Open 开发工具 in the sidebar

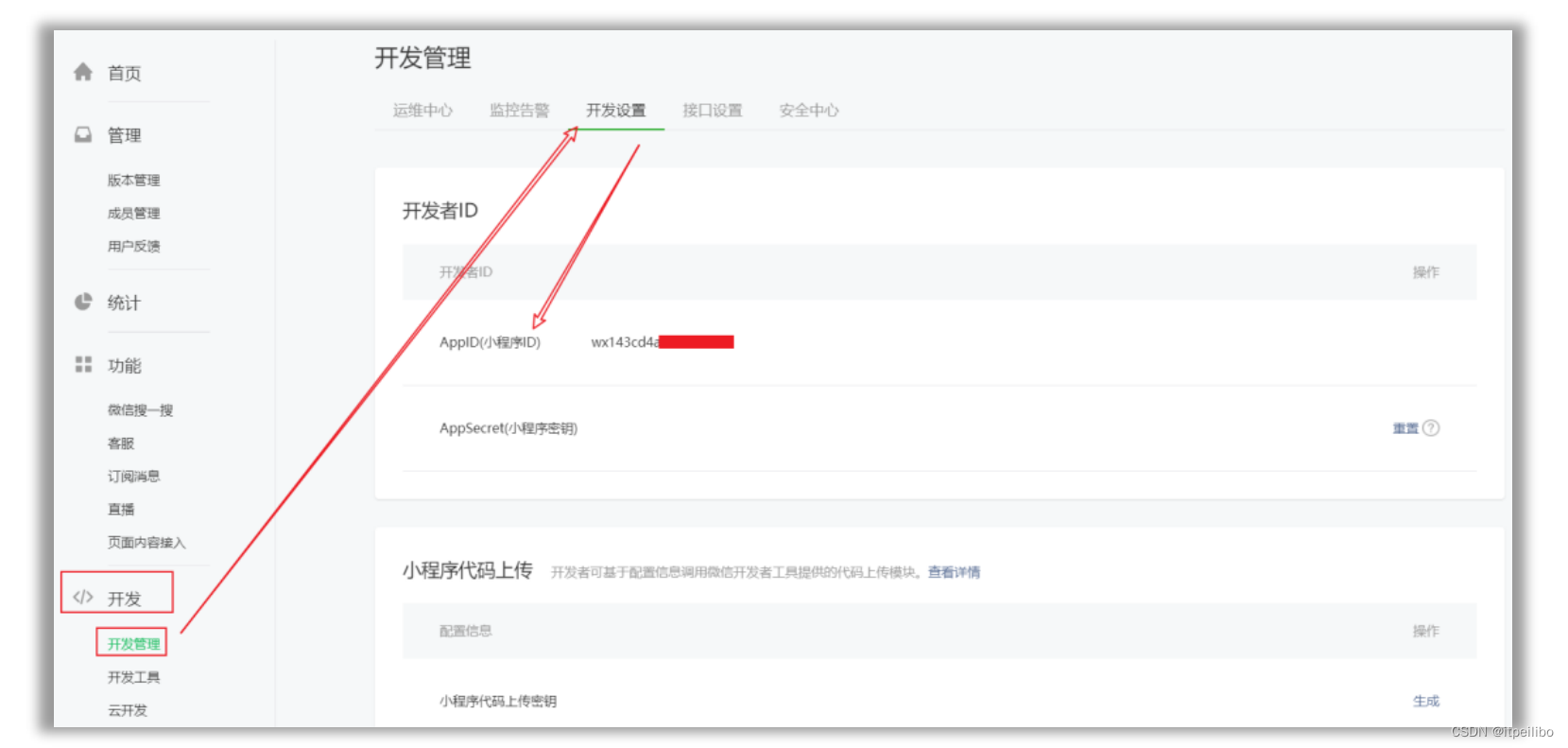click(133, 677)
